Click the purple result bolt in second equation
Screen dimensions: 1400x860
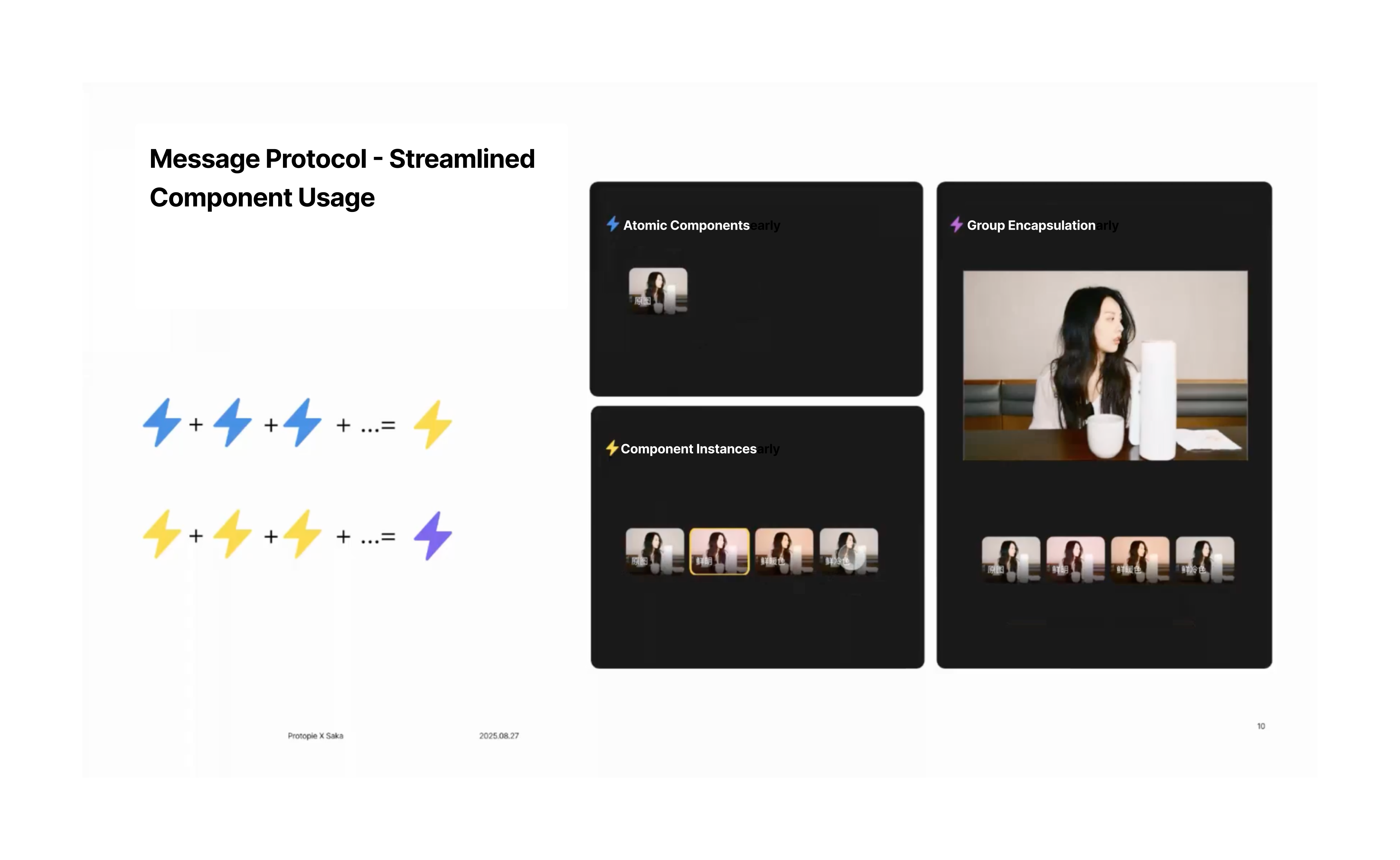tap(433, 536)
